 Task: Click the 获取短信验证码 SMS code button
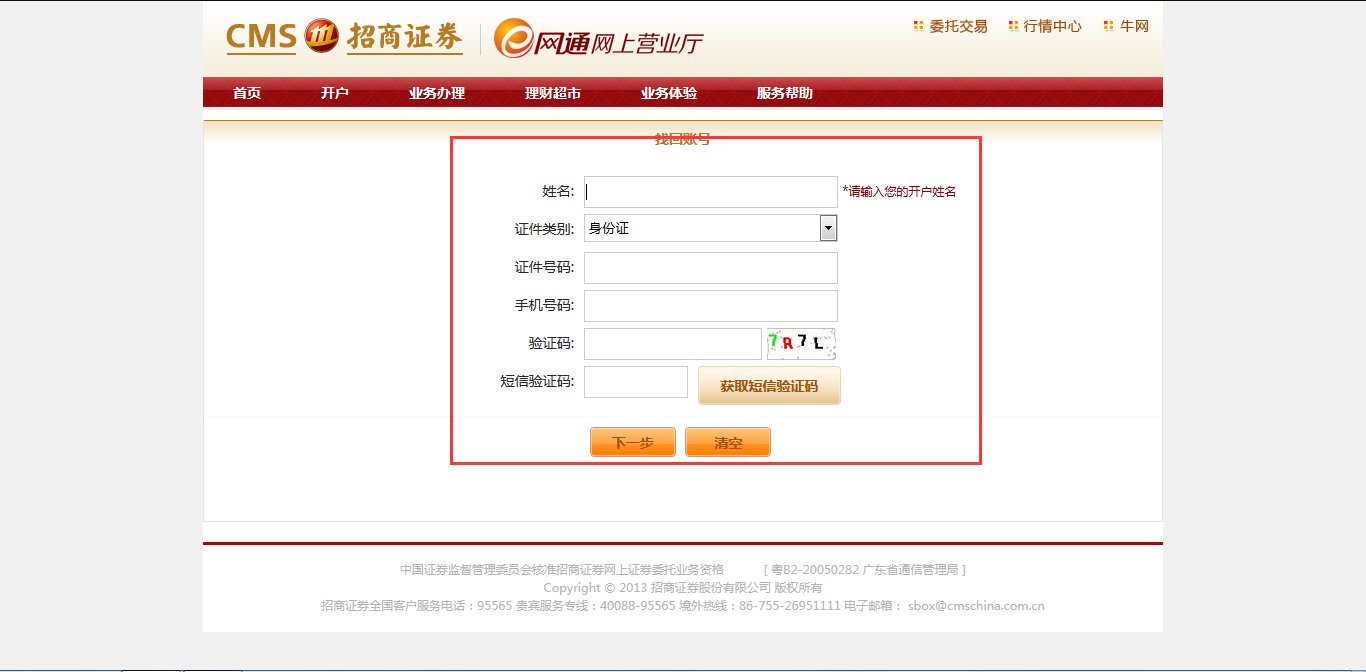tap(769, 385)
